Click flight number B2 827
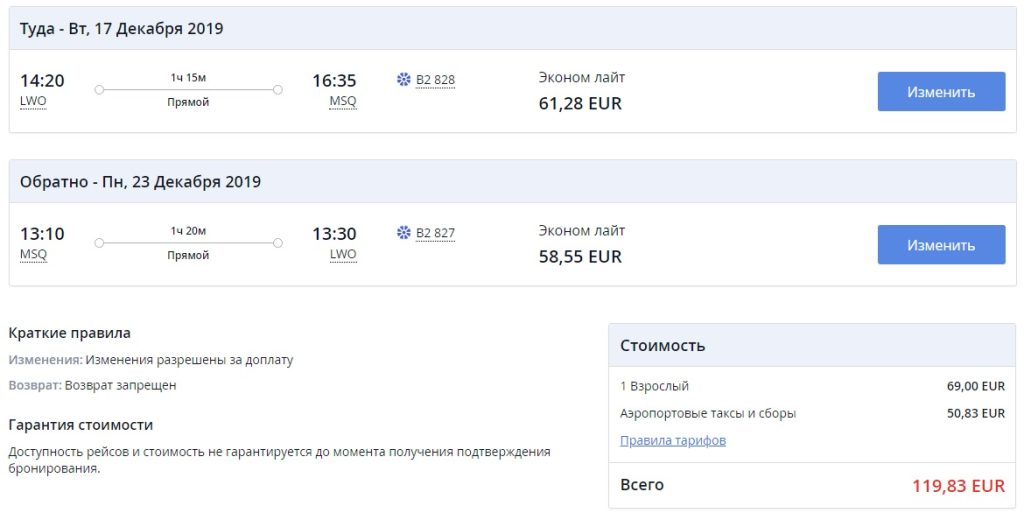The width and height of the screenshot is (1024, 520). [435, 233]
